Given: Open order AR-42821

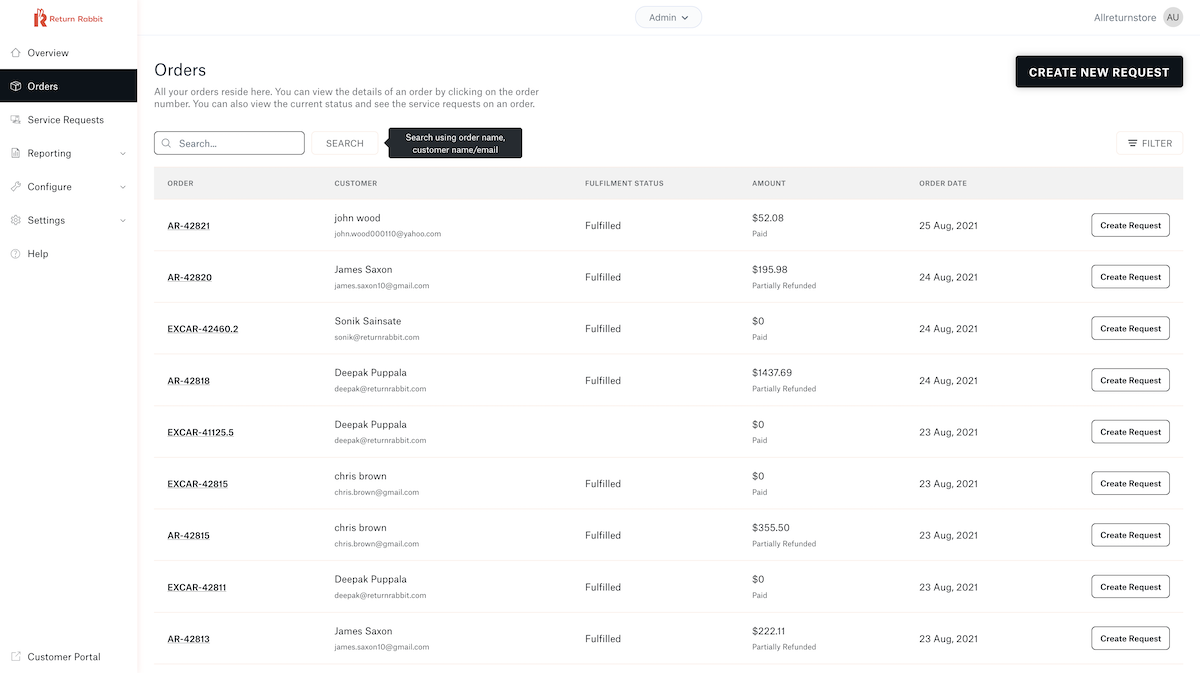Looking at the screenshot, I should tap(188, 226).
